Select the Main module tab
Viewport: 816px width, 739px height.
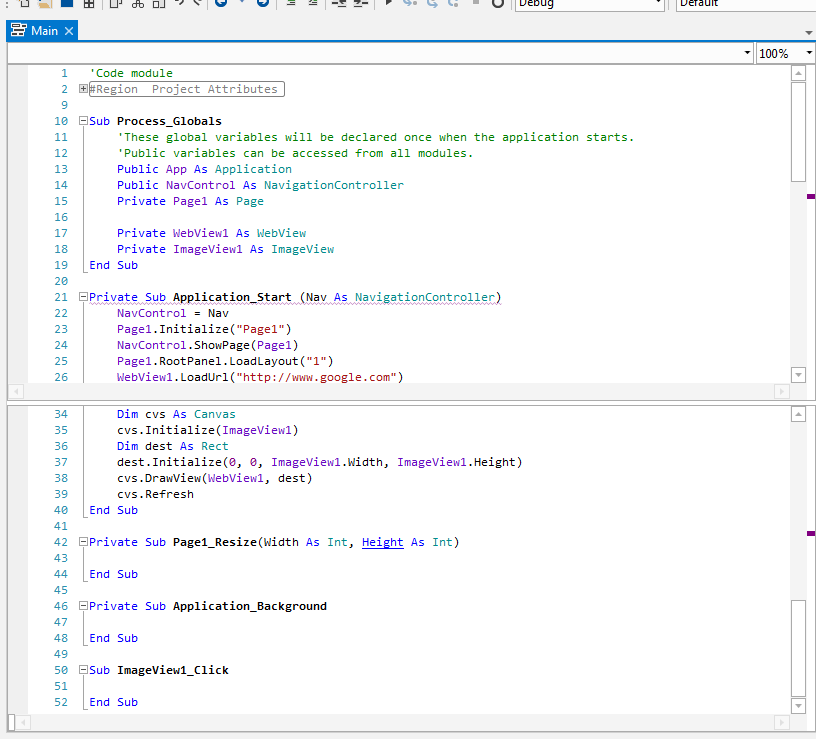(x=44, y=31)
